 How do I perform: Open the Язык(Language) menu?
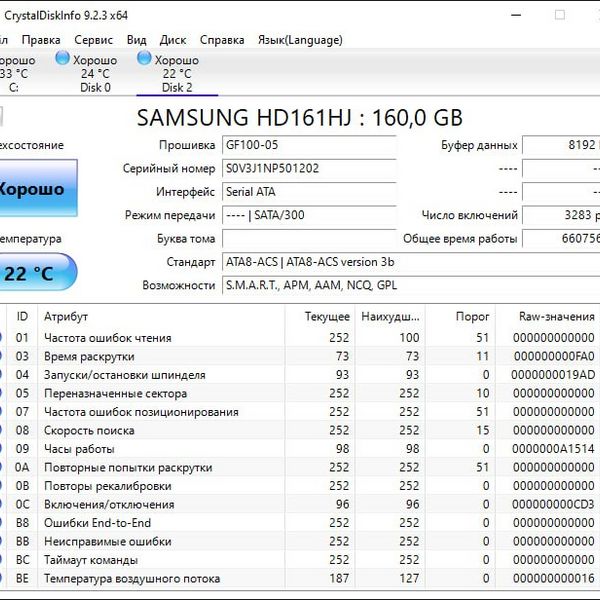click(x=300, y=40)
